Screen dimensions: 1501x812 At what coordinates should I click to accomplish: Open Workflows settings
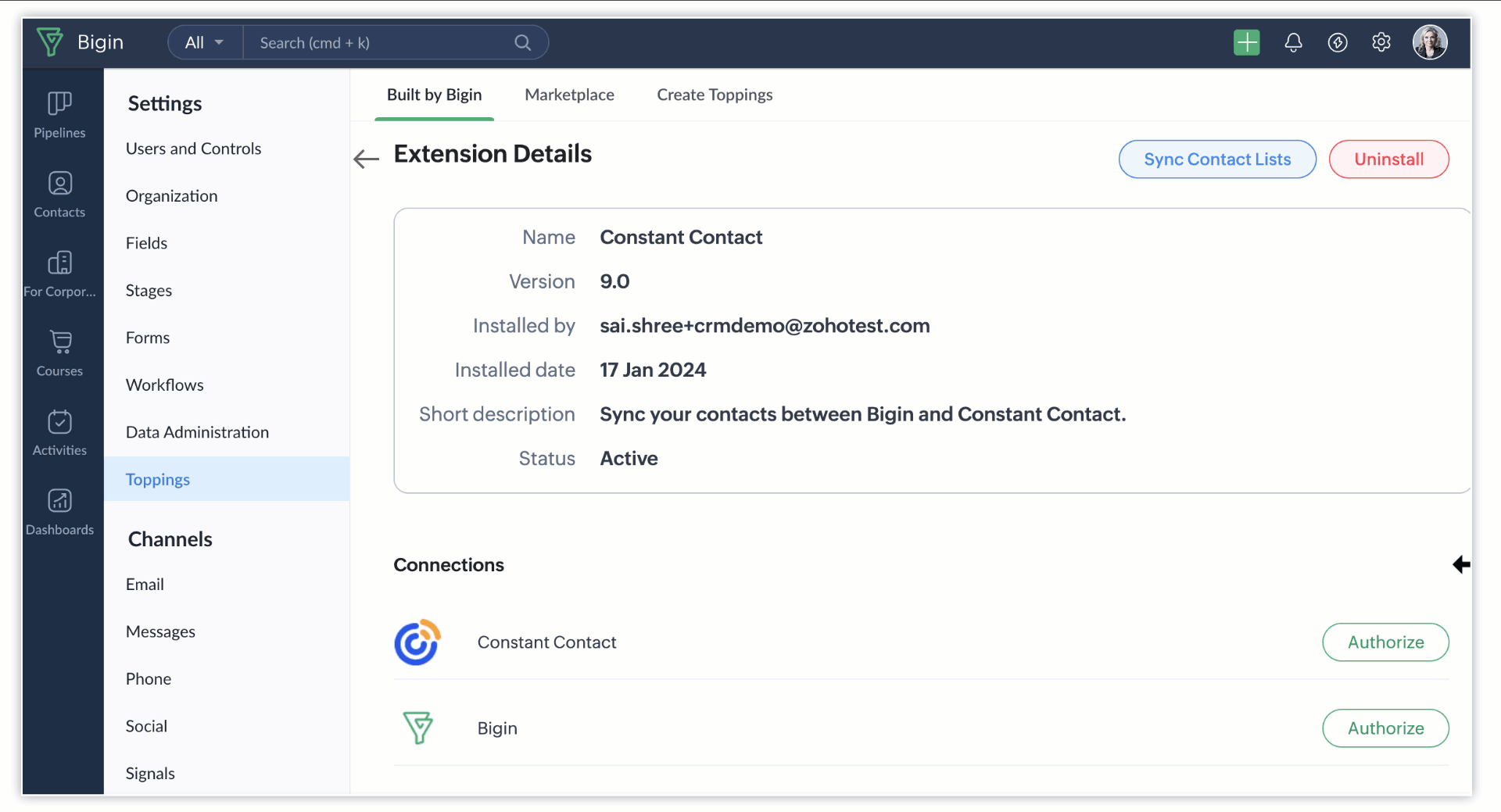coord(164,385)
